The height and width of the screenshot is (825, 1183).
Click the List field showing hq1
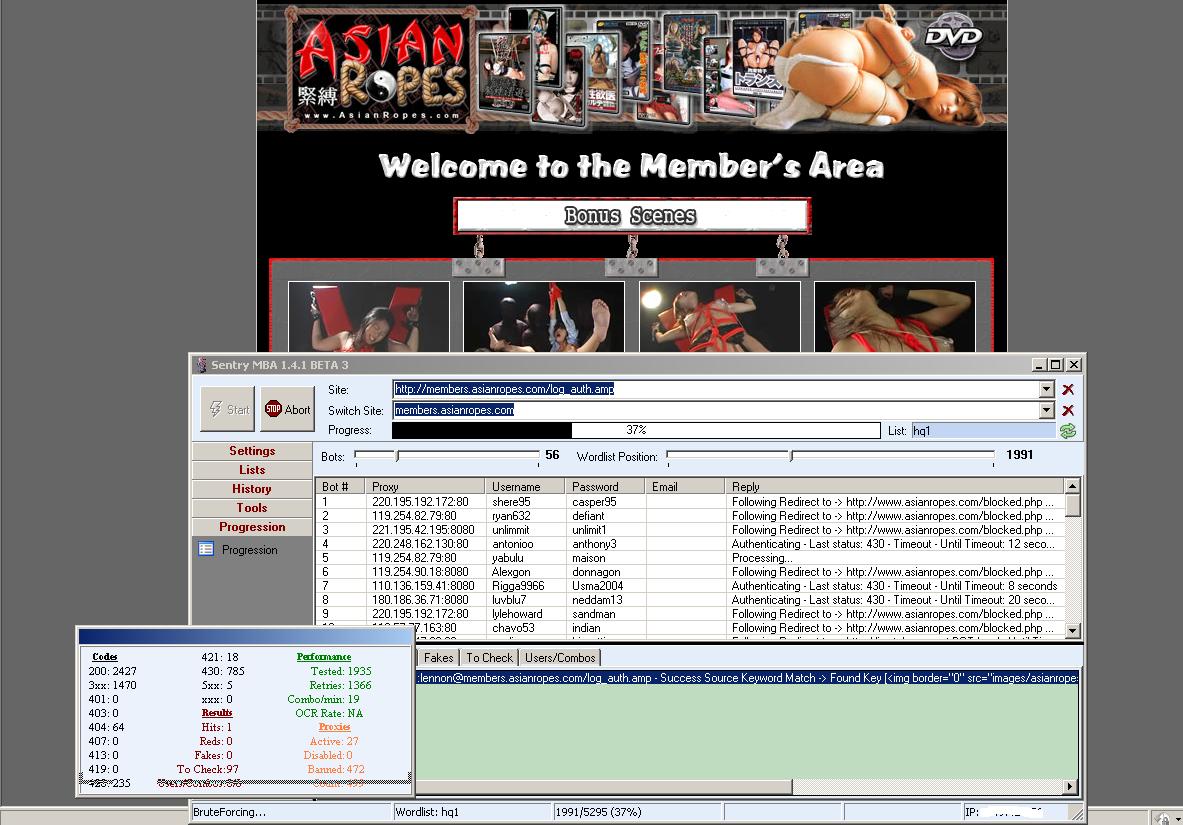click(x=983, y=431)
